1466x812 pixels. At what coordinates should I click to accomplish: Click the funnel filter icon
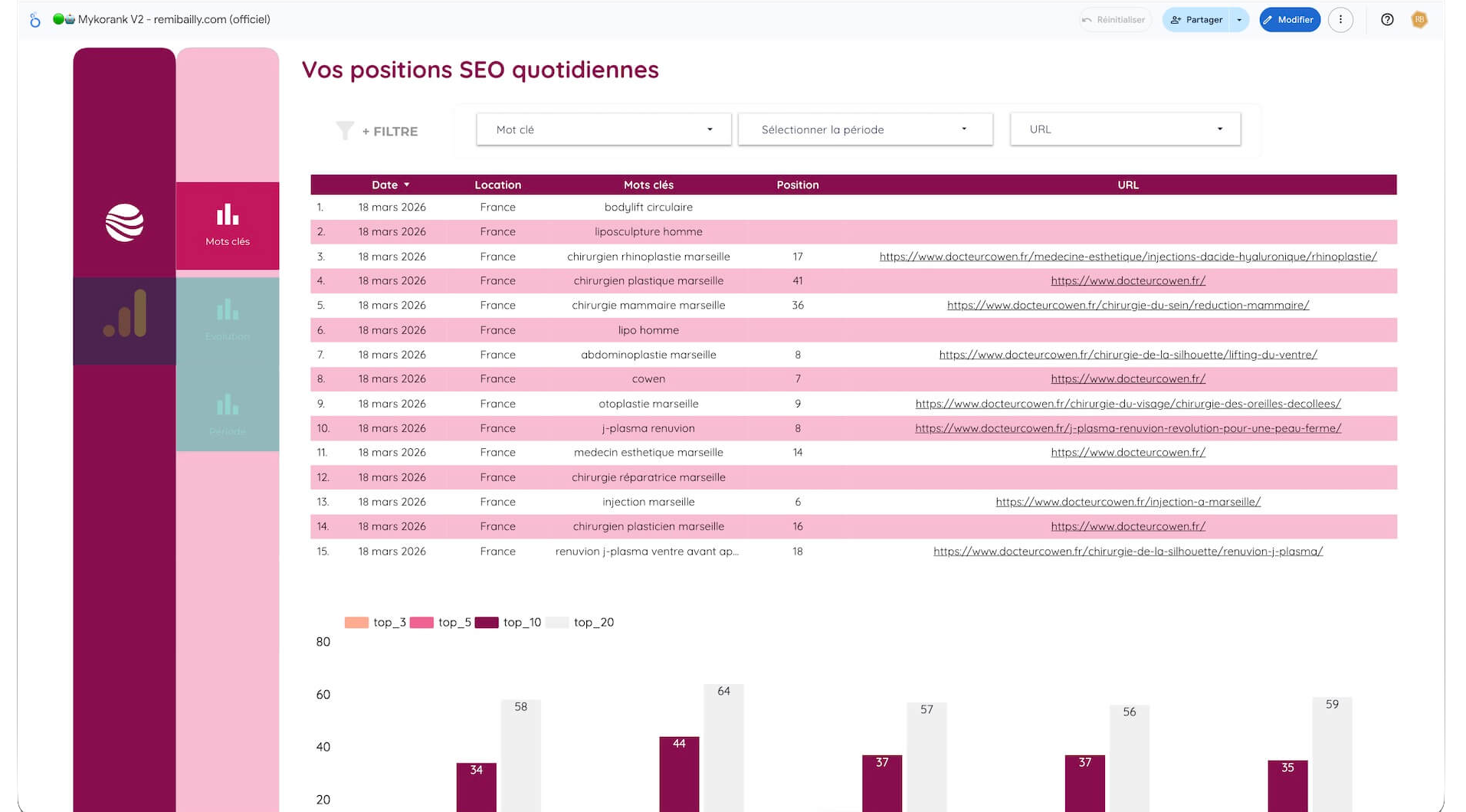(345, 131)
